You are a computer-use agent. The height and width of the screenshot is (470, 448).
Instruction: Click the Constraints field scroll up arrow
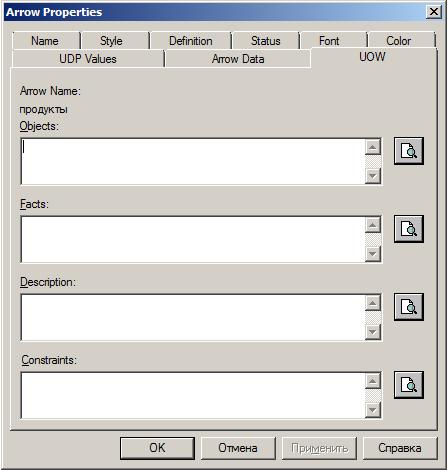[x=373, y=381]
